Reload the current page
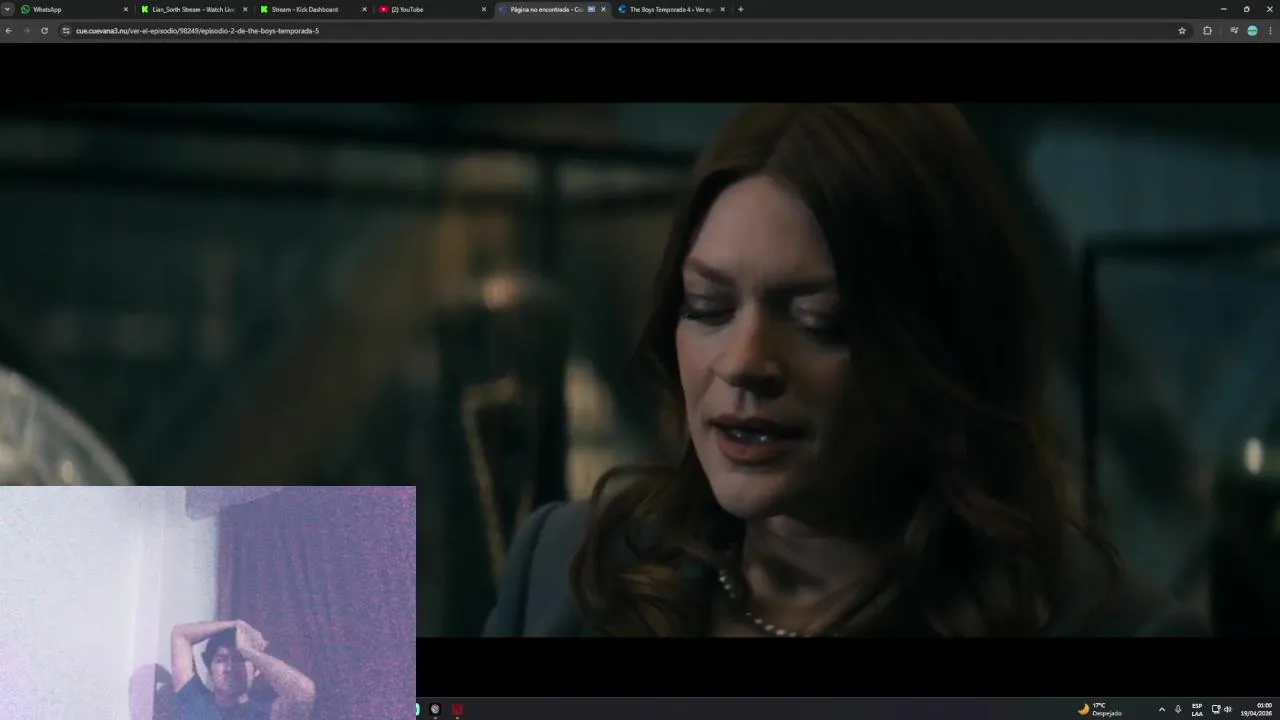Image resolution: width=1280 pixels, height=720 pixels. pos(44,31)
